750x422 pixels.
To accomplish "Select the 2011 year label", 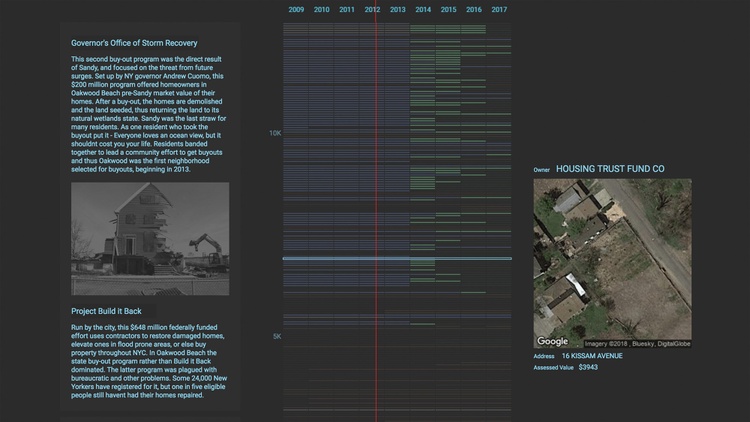I will [x=347, y=10].
